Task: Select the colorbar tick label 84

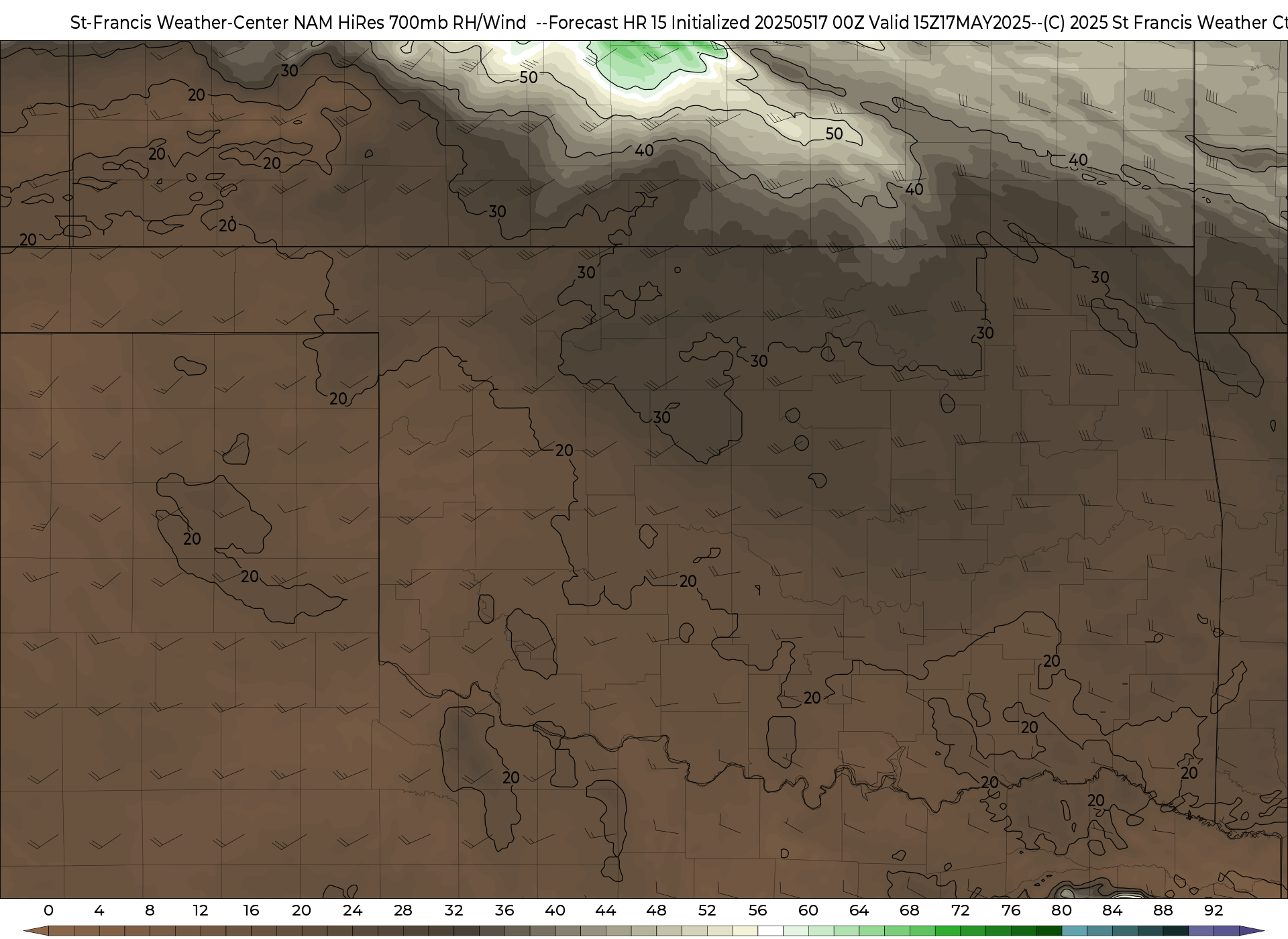Action: tap(1112, 911)
